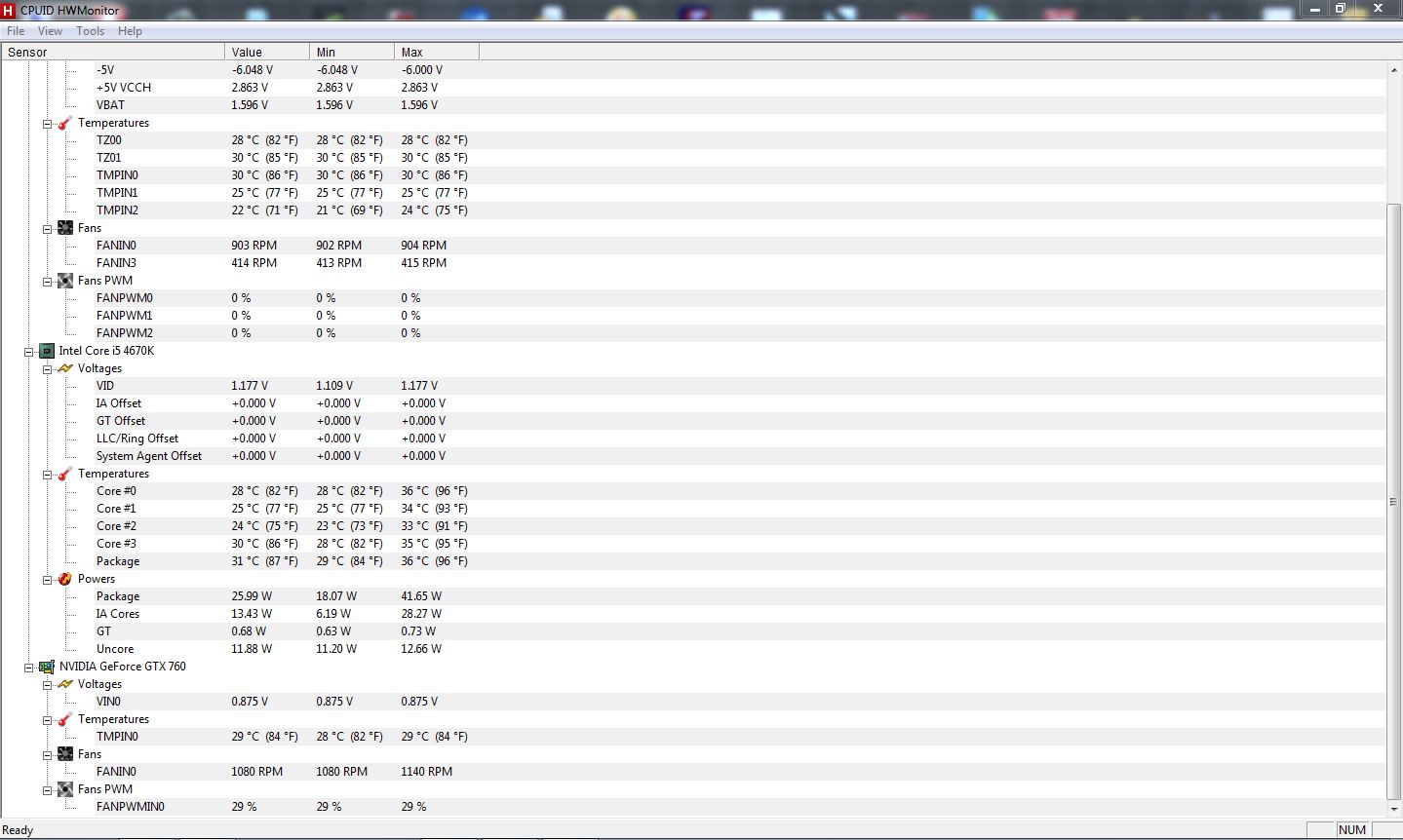Click the Fans PWM icon above FANPWM0
The image size is (1403, 840).
[x=65, y=281]
